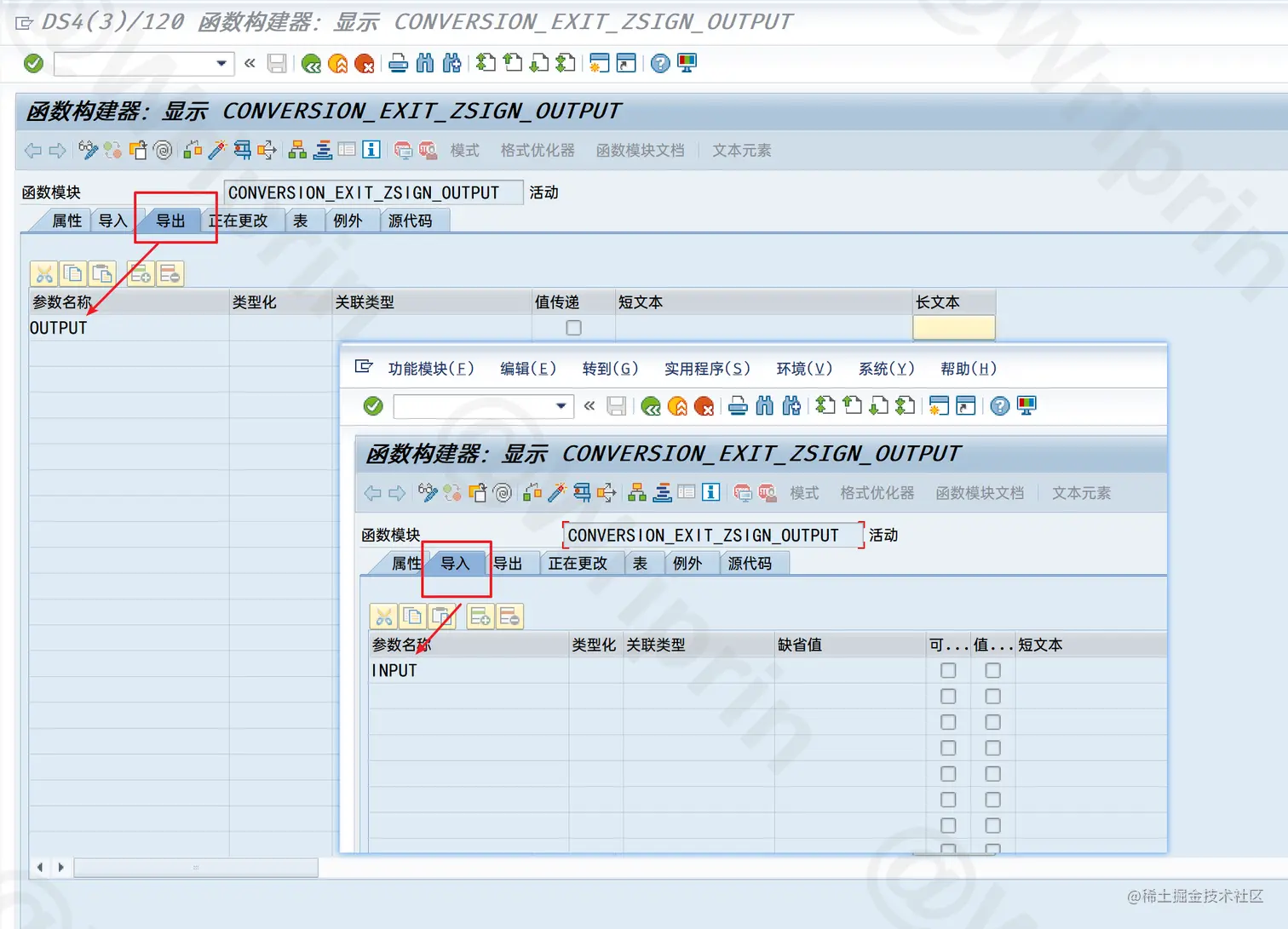Screen dimensions: 1288x929
Task: Click the 格式优化器 button
Action: click(x=537, y=150)
